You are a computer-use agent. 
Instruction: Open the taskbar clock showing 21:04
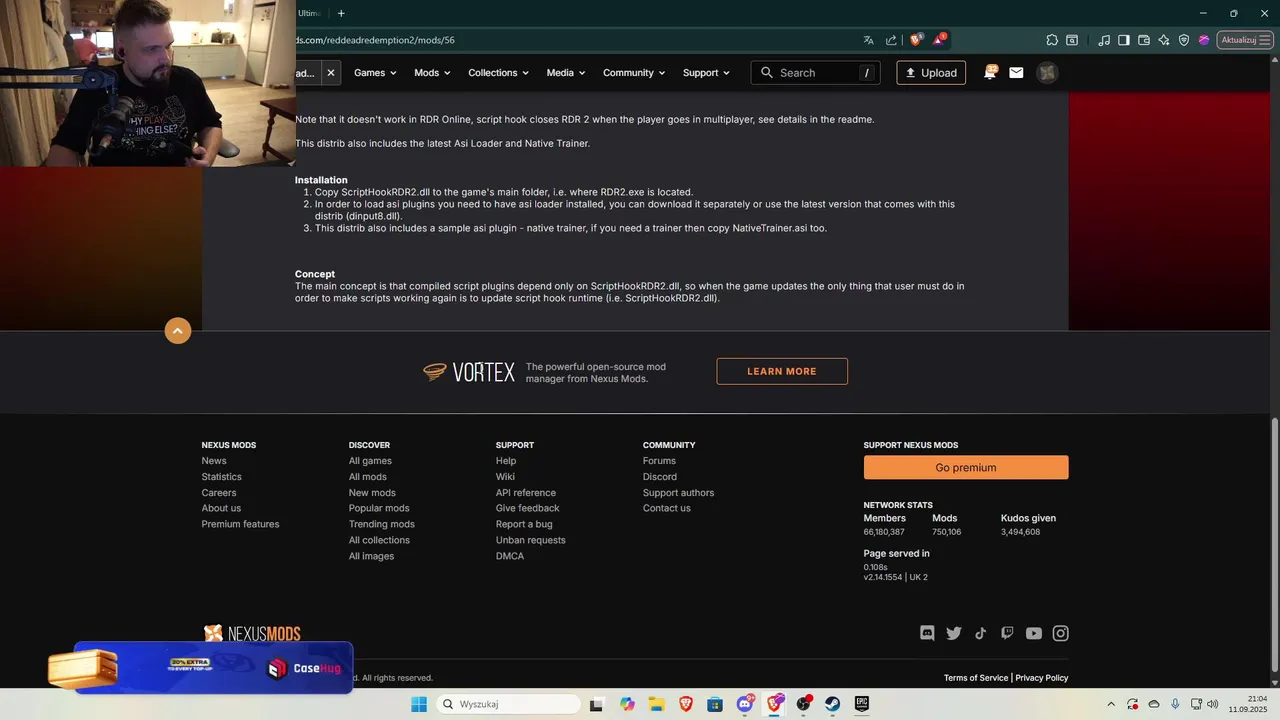pyautogui.click(x=1249, y=704)
